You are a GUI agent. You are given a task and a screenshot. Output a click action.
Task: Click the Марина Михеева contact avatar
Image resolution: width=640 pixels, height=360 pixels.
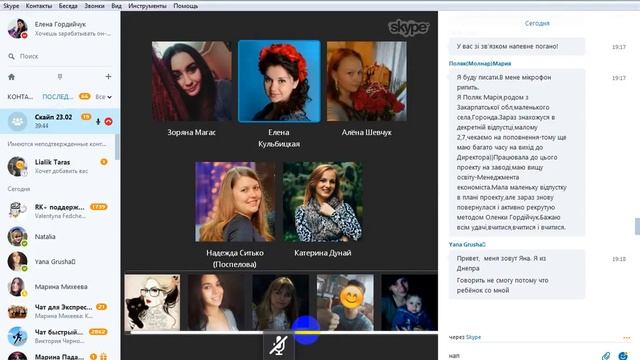[x=18, y=287]
